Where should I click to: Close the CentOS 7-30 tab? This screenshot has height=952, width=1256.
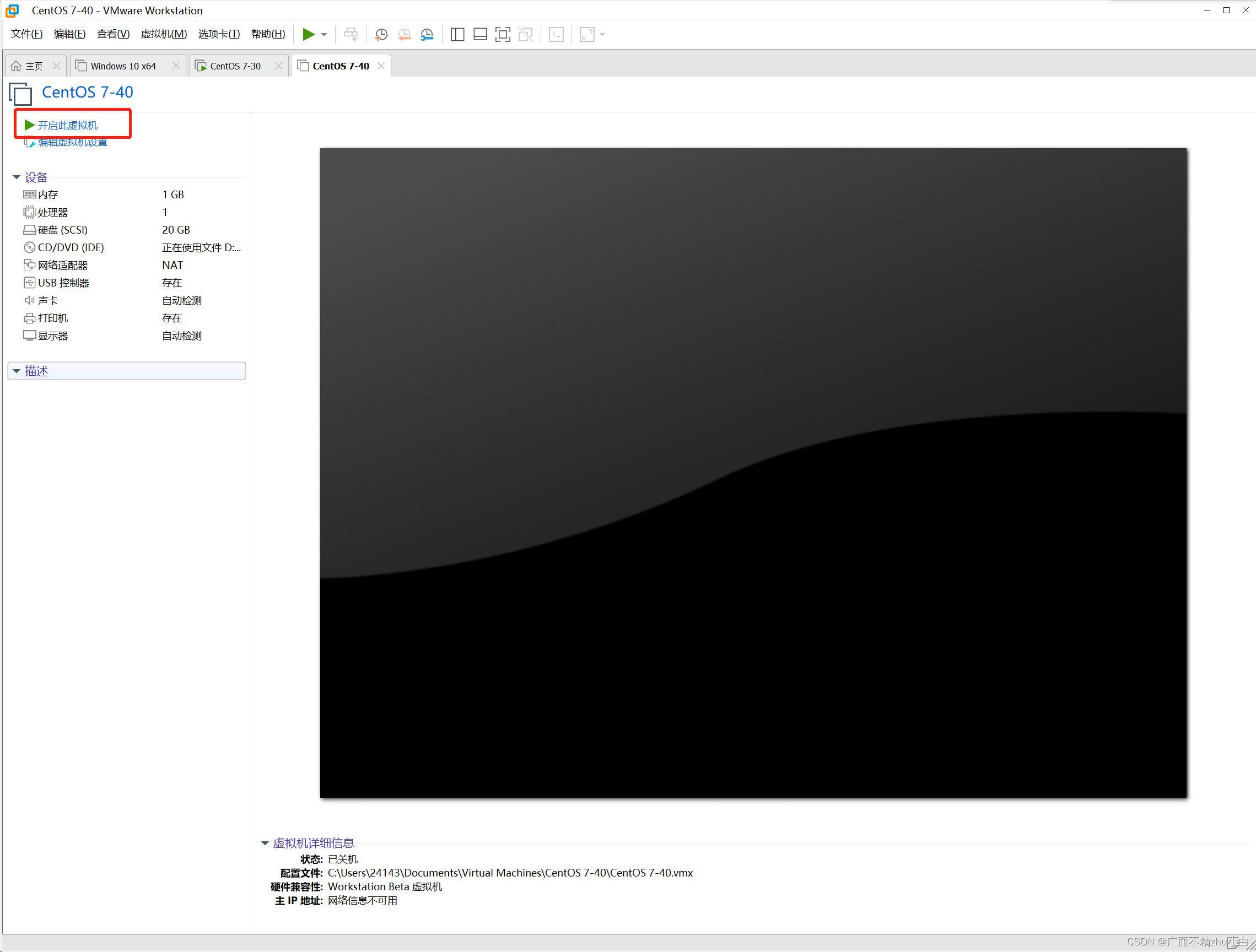(278, 66)
